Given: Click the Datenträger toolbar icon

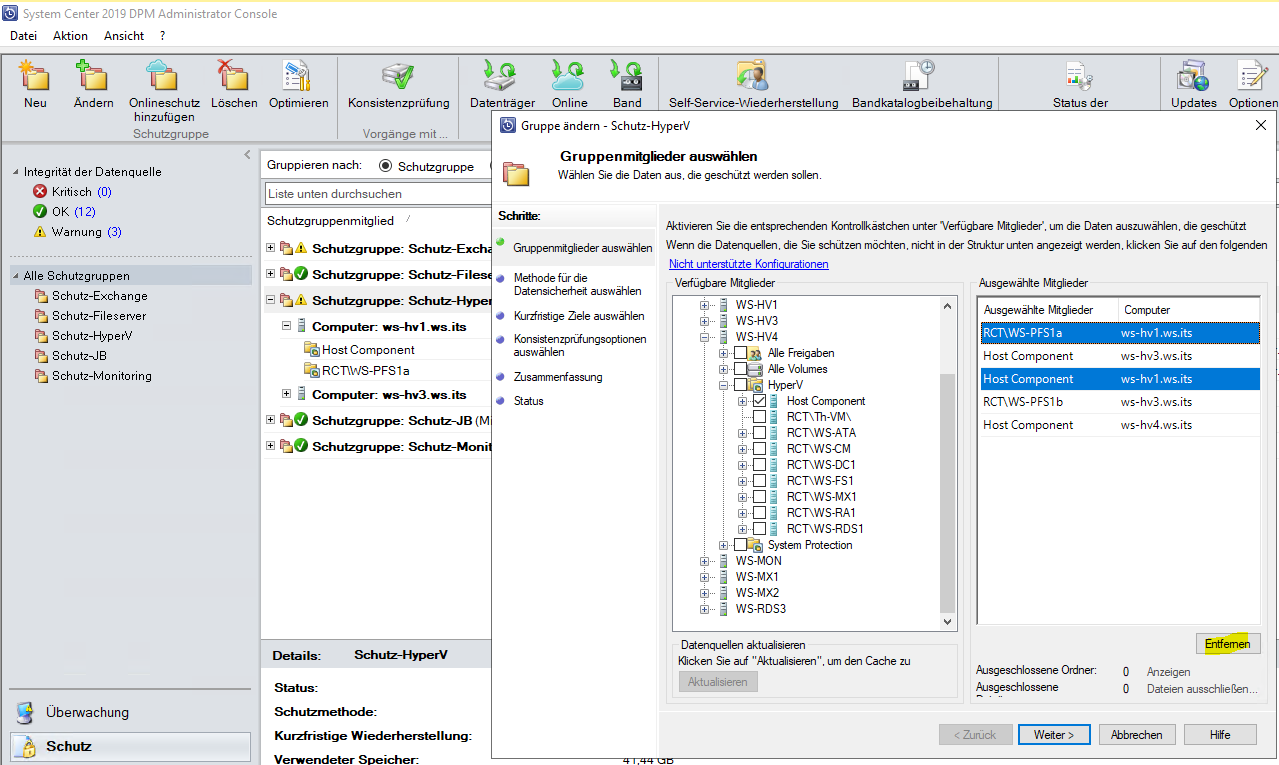Looking at the screenshot, I should click(502, 77).
